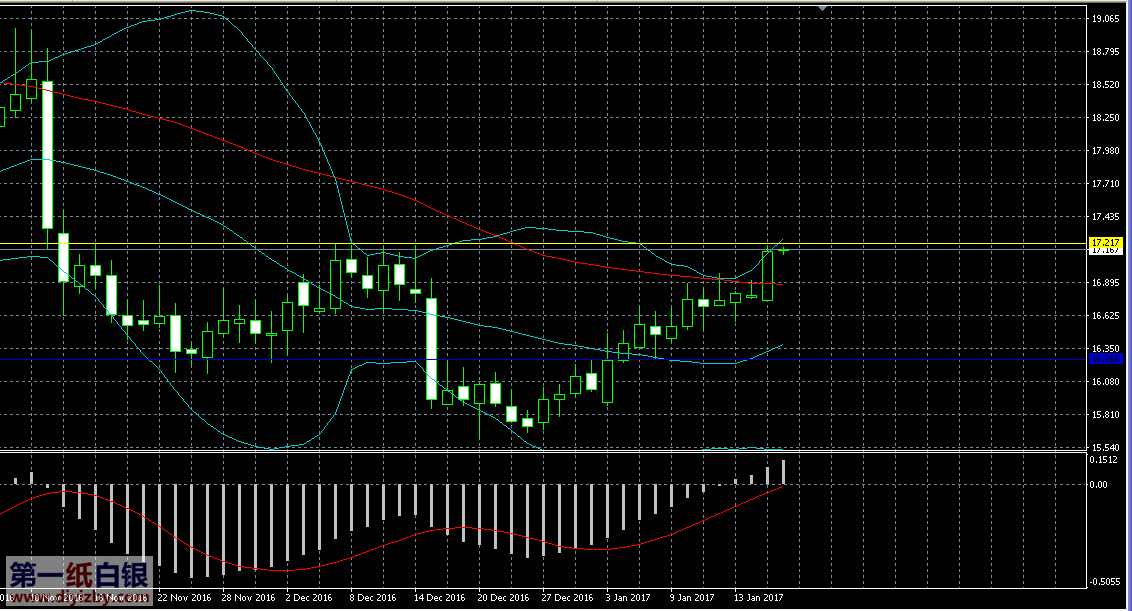Click the 8 Dec 2016 date label

coord(373,598)
